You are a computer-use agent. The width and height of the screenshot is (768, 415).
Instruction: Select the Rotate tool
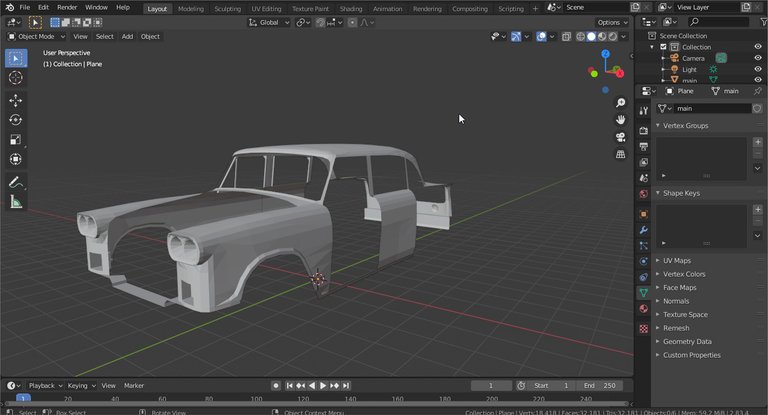[16, 120]
